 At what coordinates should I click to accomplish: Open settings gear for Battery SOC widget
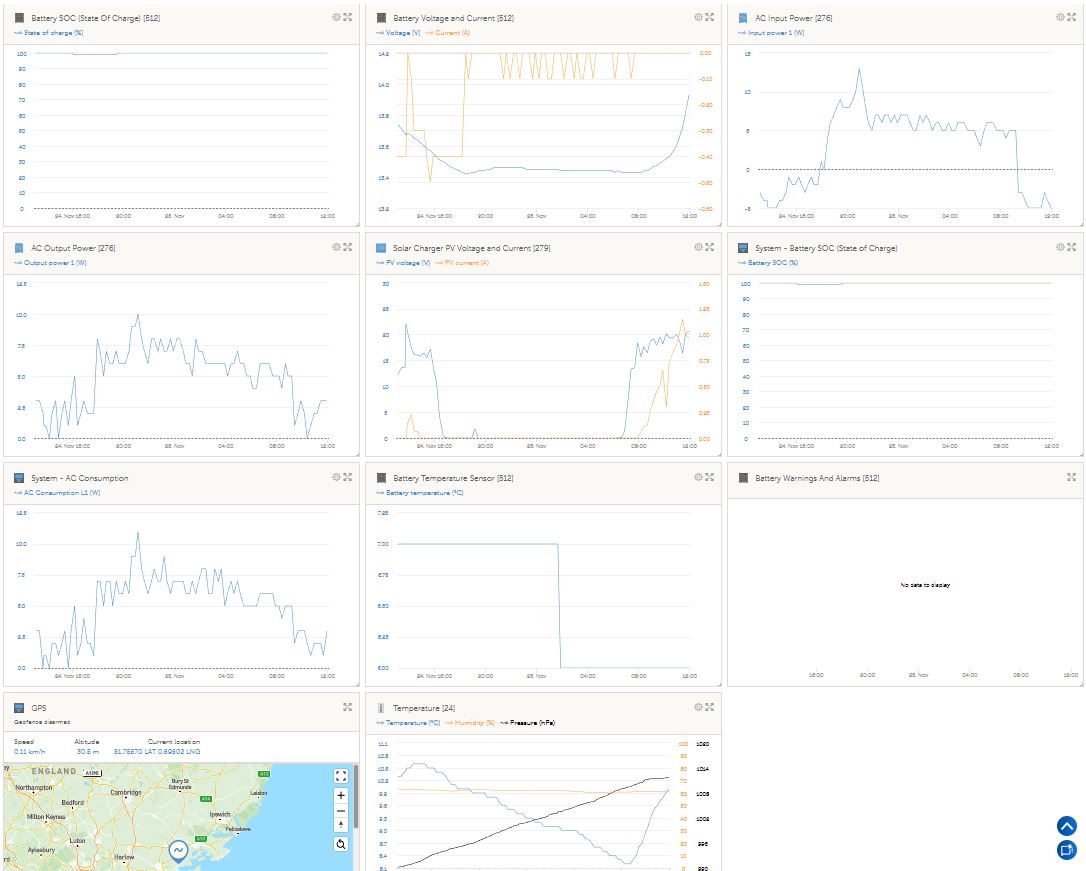point(336,17)
